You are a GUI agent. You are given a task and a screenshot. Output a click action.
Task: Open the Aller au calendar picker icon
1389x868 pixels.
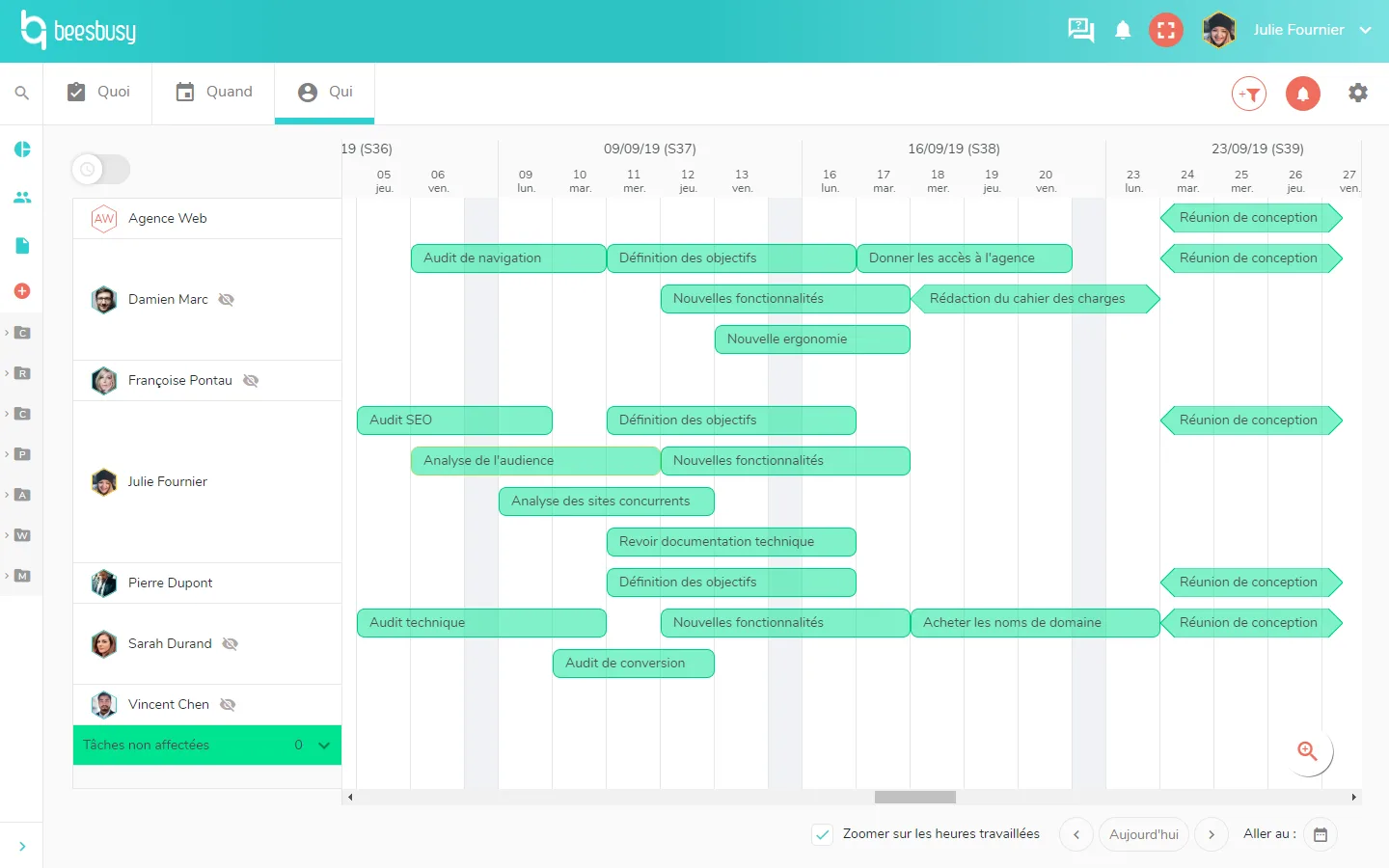click(x=1321, y=834)
